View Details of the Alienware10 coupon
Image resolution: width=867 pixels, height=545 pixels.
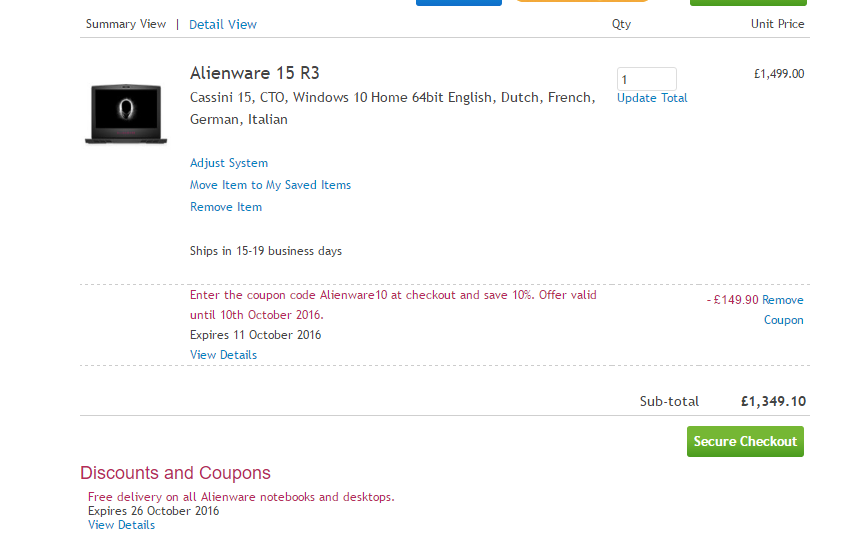(223, 355)
